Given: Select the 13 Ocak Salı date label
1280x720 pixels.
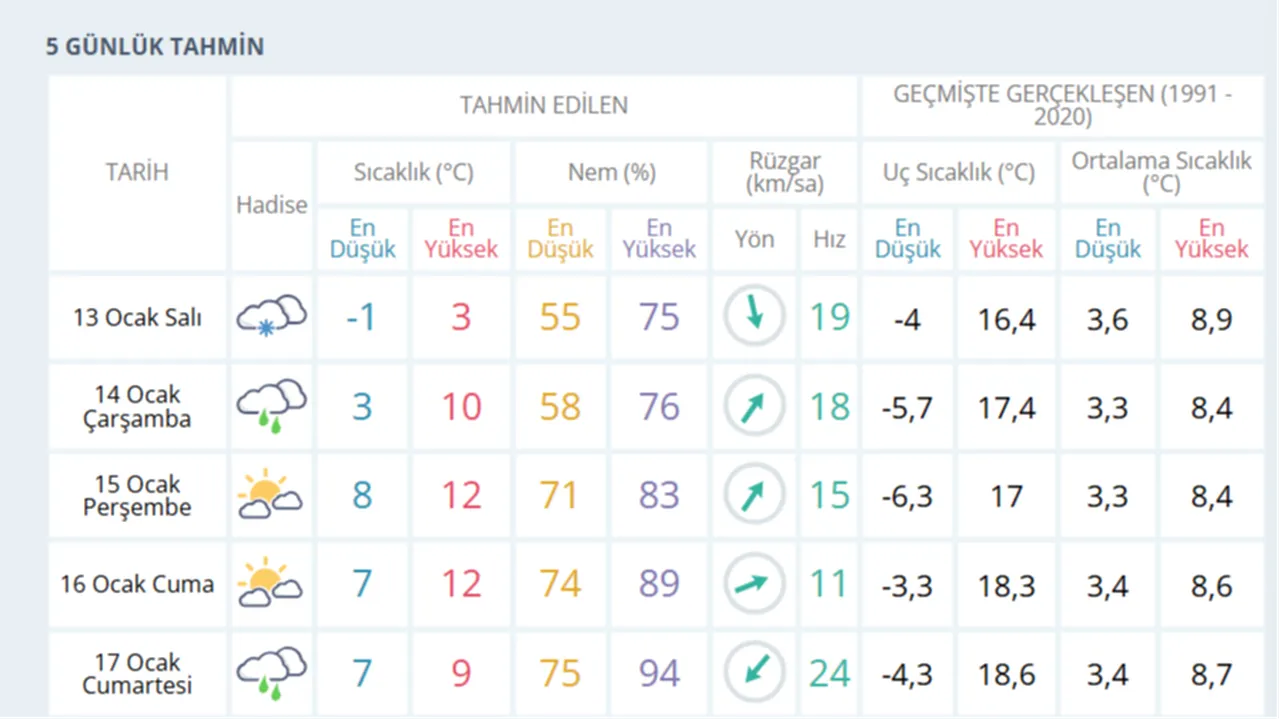Looking at the screenshot, I should pyautogui.click(x=136, y=317).
